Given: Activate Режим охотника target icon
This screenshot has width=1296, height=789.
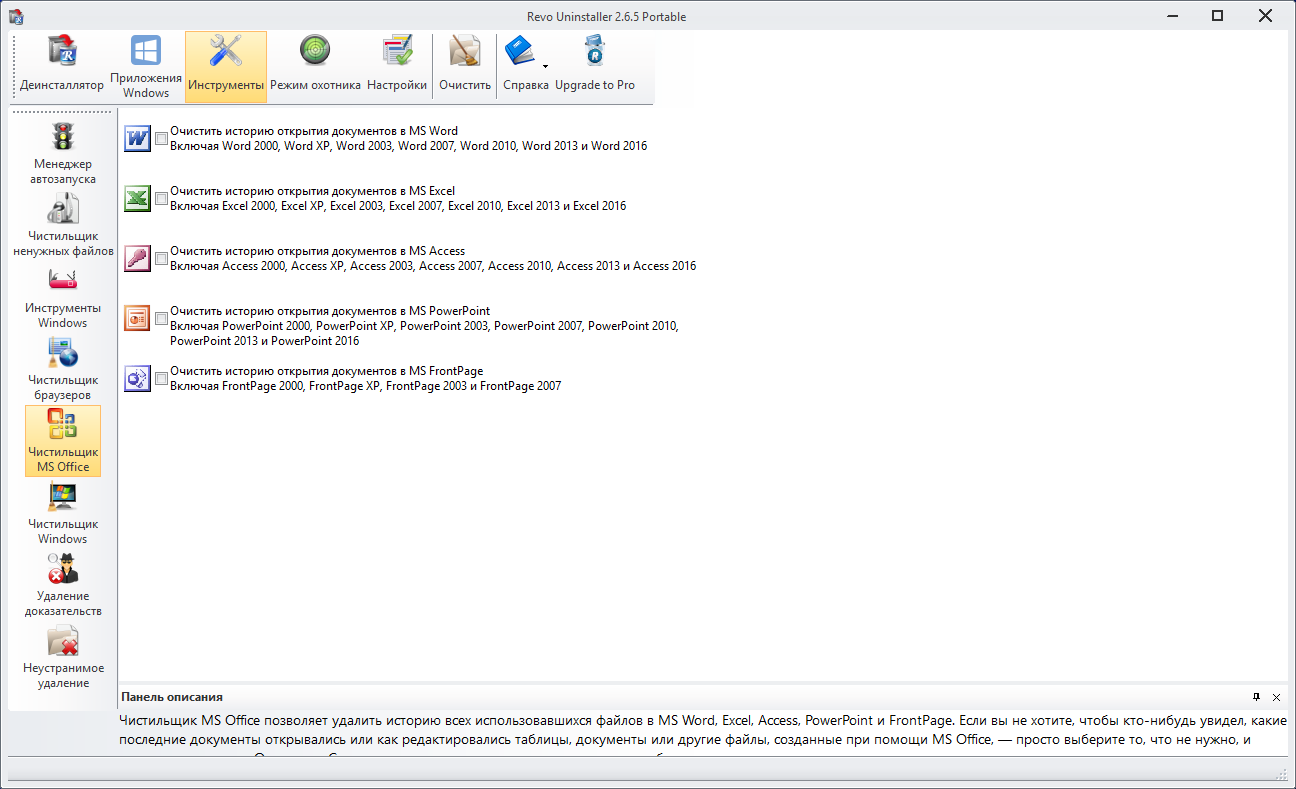Looking at the screenshot, I should 315,66.
